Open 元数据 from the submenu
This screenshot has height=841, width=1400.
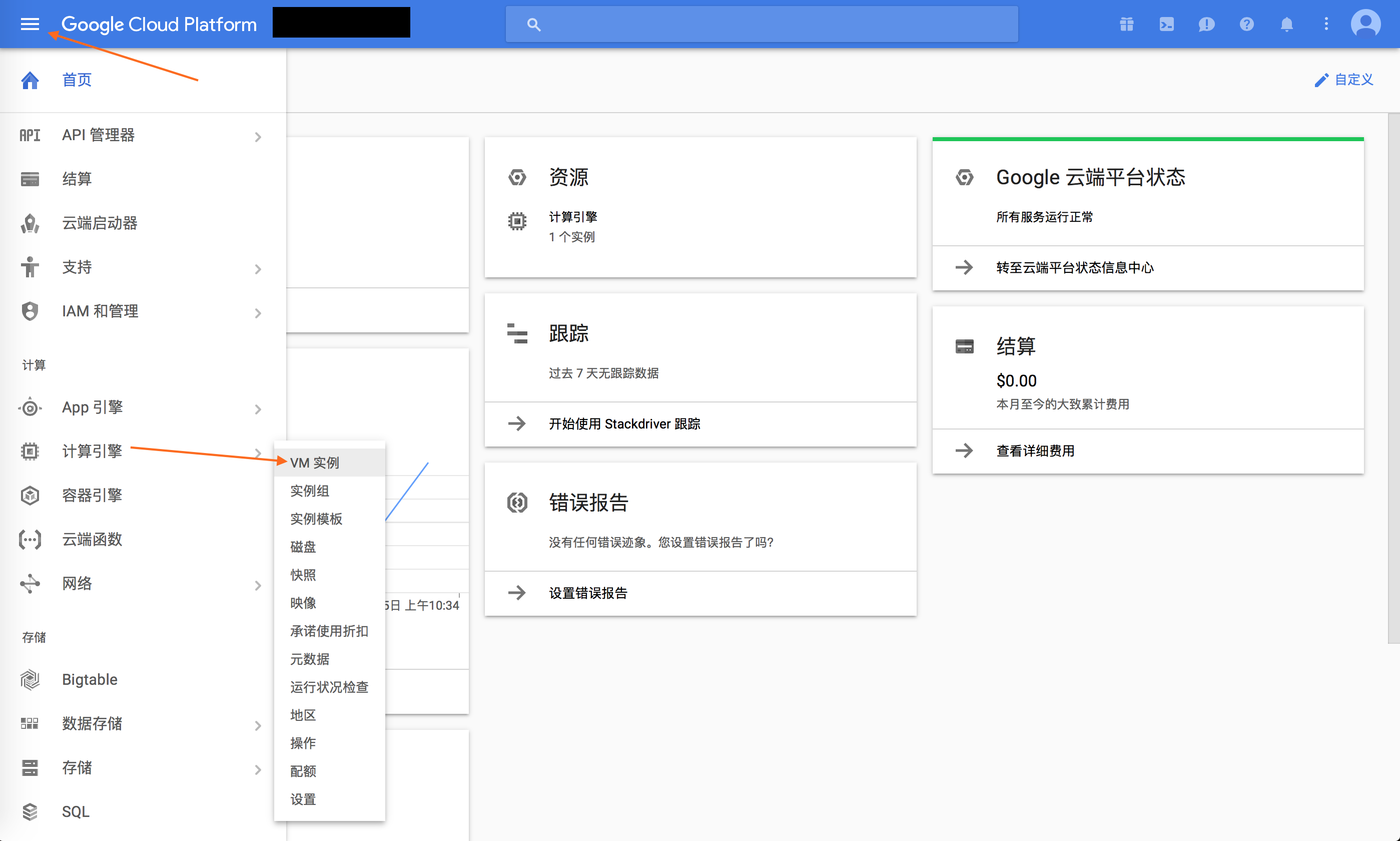[x=330, y=659]
